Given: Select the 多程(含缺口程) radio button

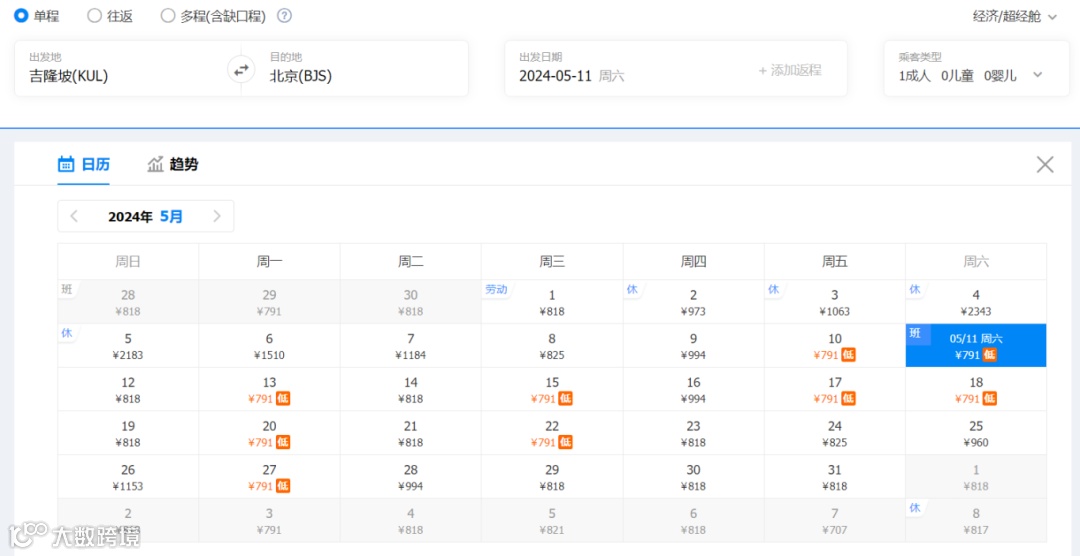Looking at the screenshot, I should point(167,16).
